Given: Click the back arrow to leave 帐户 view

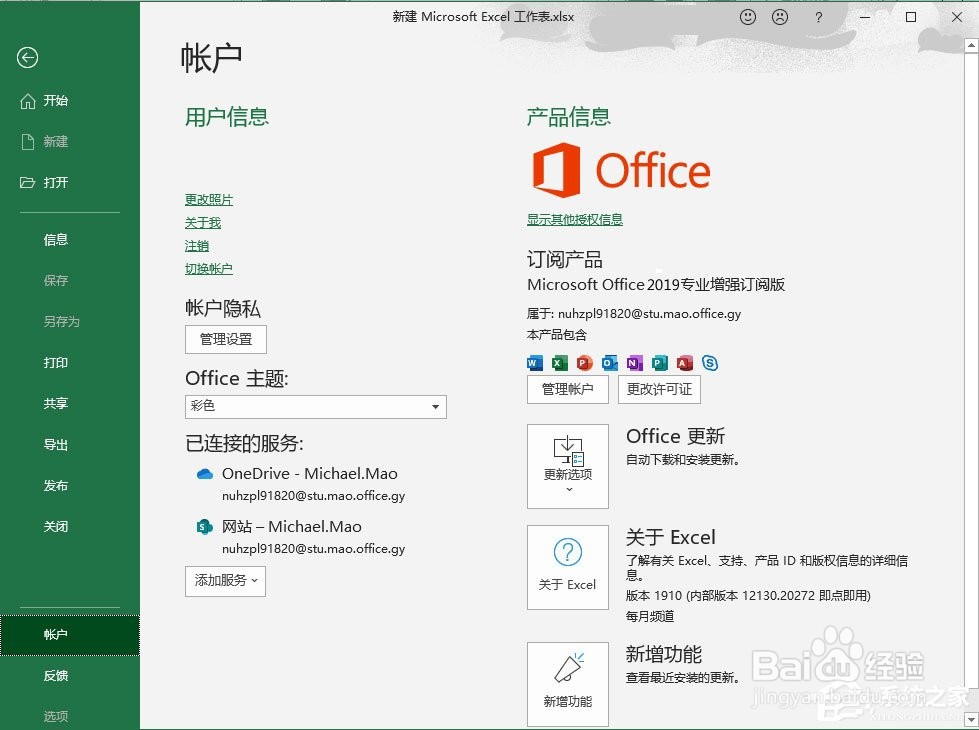Looking at the screenshot, I should pos(27,58).
